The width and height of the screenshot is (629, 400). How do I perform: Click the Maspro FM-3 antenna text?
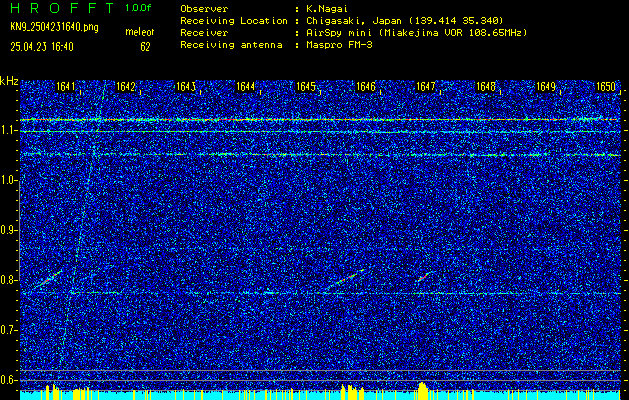pyautogui.click(x=339, y=45)
